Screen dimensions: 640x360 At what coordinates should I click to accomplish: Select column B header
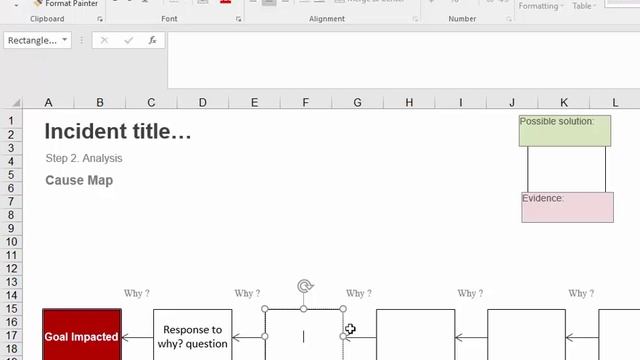point(100,102)
